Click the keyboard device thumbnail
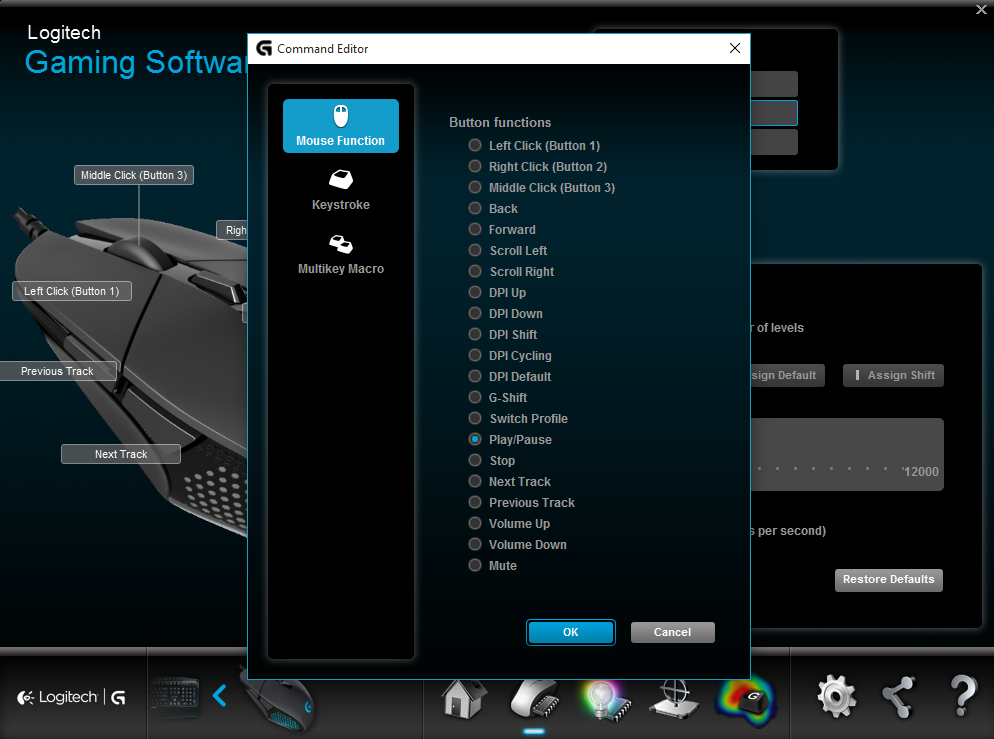The image size is (994, 739). coord(175,697)
